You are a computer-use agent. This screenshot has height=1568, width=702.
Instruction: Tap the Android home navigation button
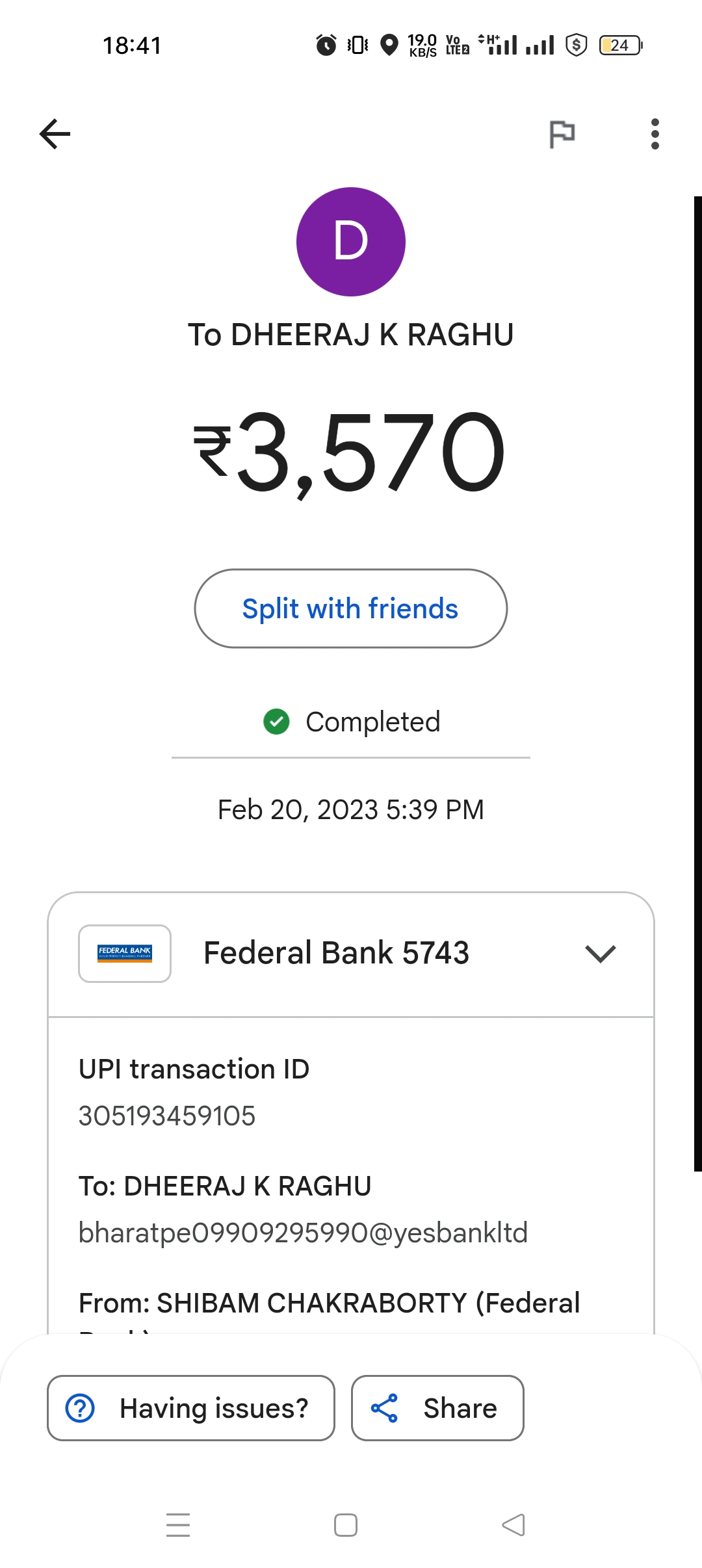point(346,1525)
